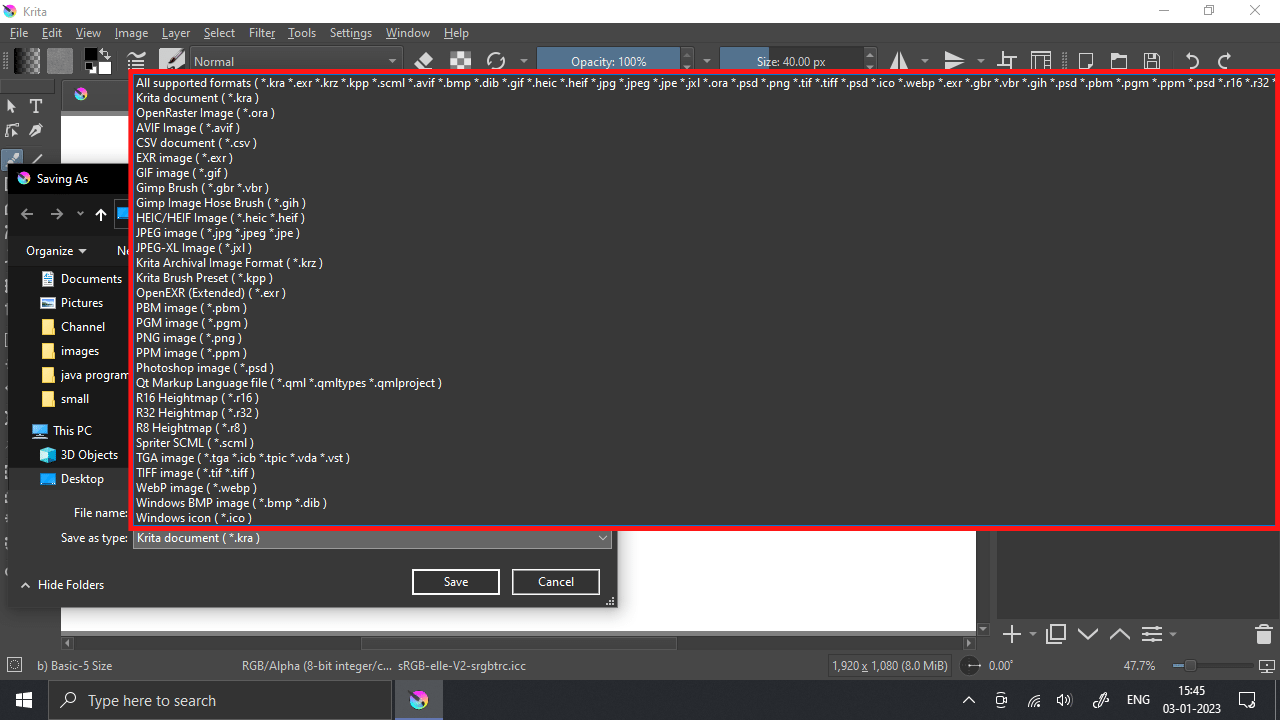Open layer properties sliders icon
The height and width of the screenshot is (720, 1280).
[x=1152, y=634]
